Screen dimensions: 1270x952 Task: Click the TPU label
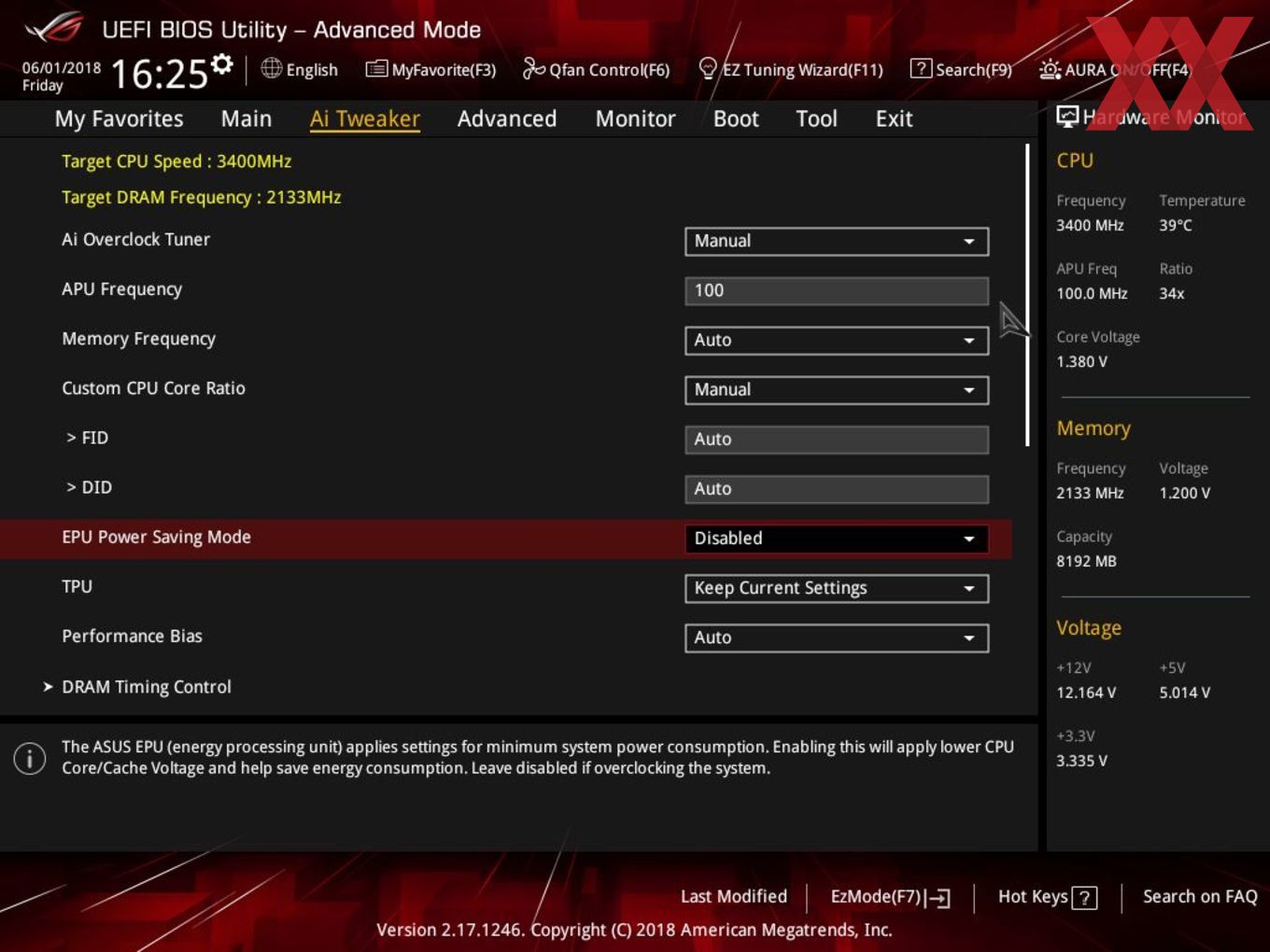pos(77,586)
